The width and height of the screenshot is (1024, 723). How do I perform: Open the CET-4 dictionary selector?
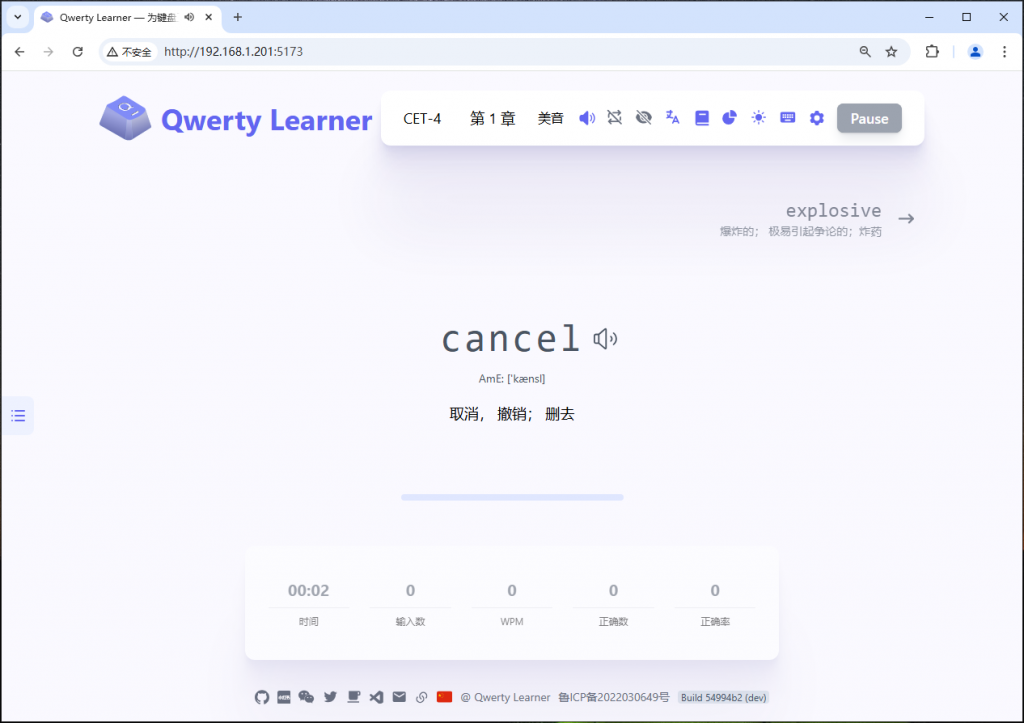click(421, 117)
